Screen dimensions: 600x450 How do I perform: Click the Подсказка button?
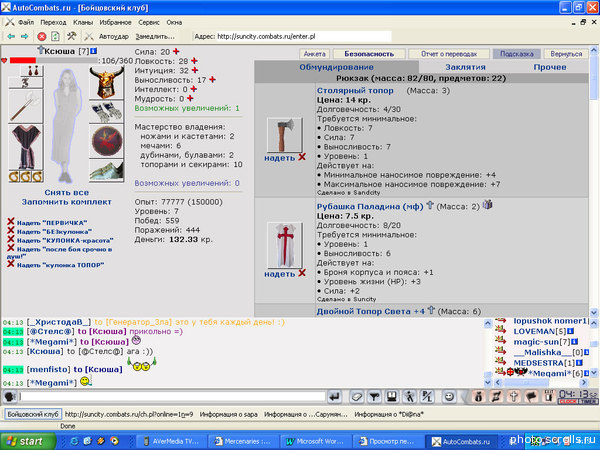point(517,54)
